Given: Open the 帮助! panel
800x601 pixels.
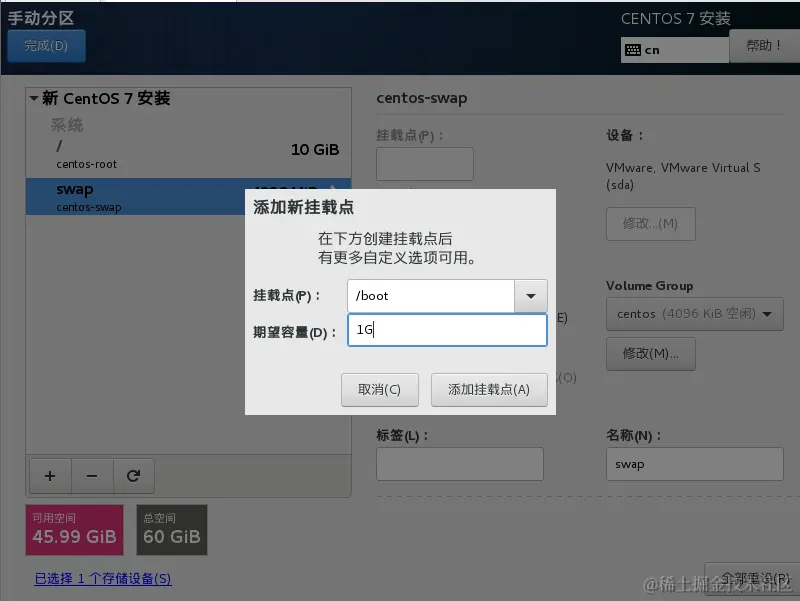Looking at the screenshot, I should [x=766, y=46].
